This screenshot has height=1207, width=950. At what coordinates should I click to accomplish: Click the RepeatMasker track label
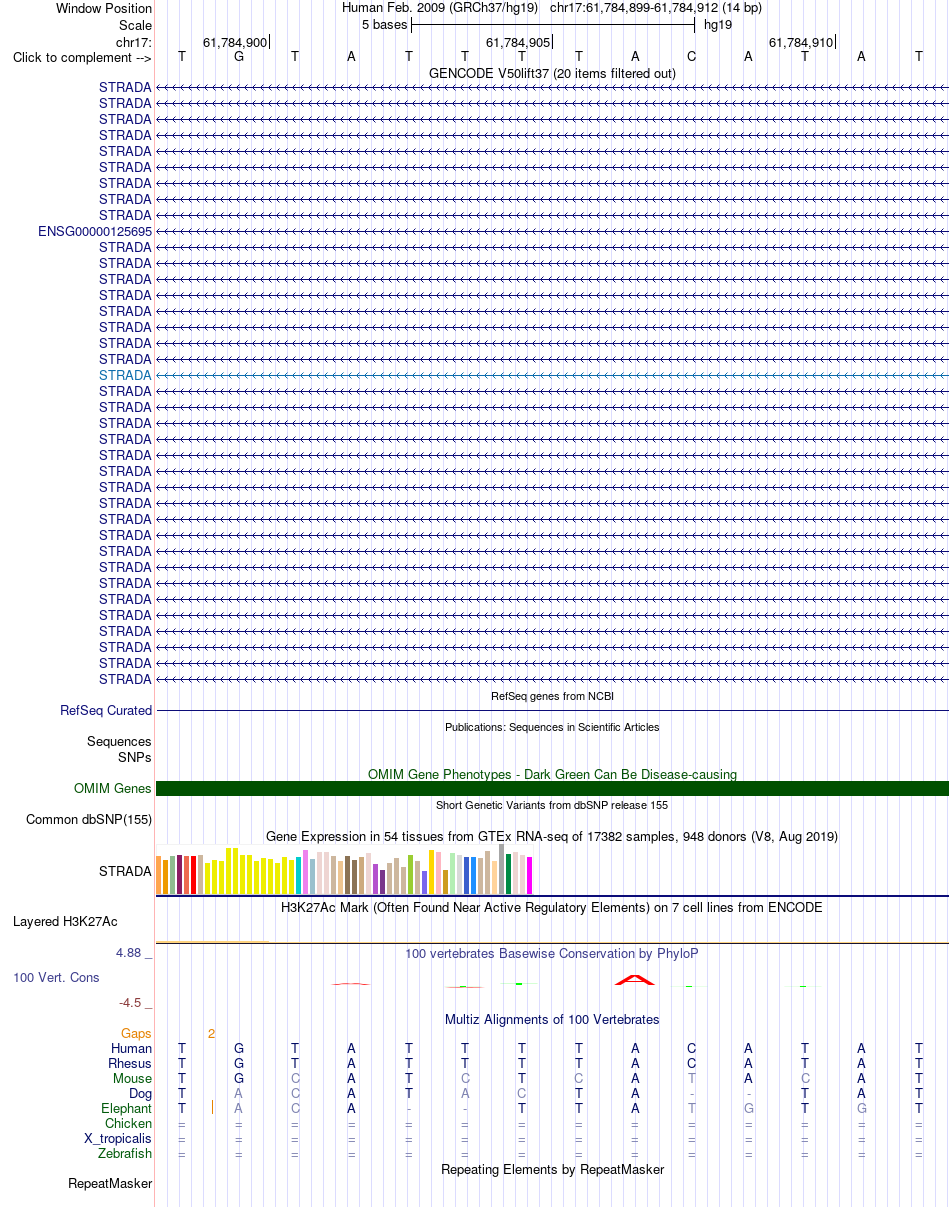coord(110,1184)
